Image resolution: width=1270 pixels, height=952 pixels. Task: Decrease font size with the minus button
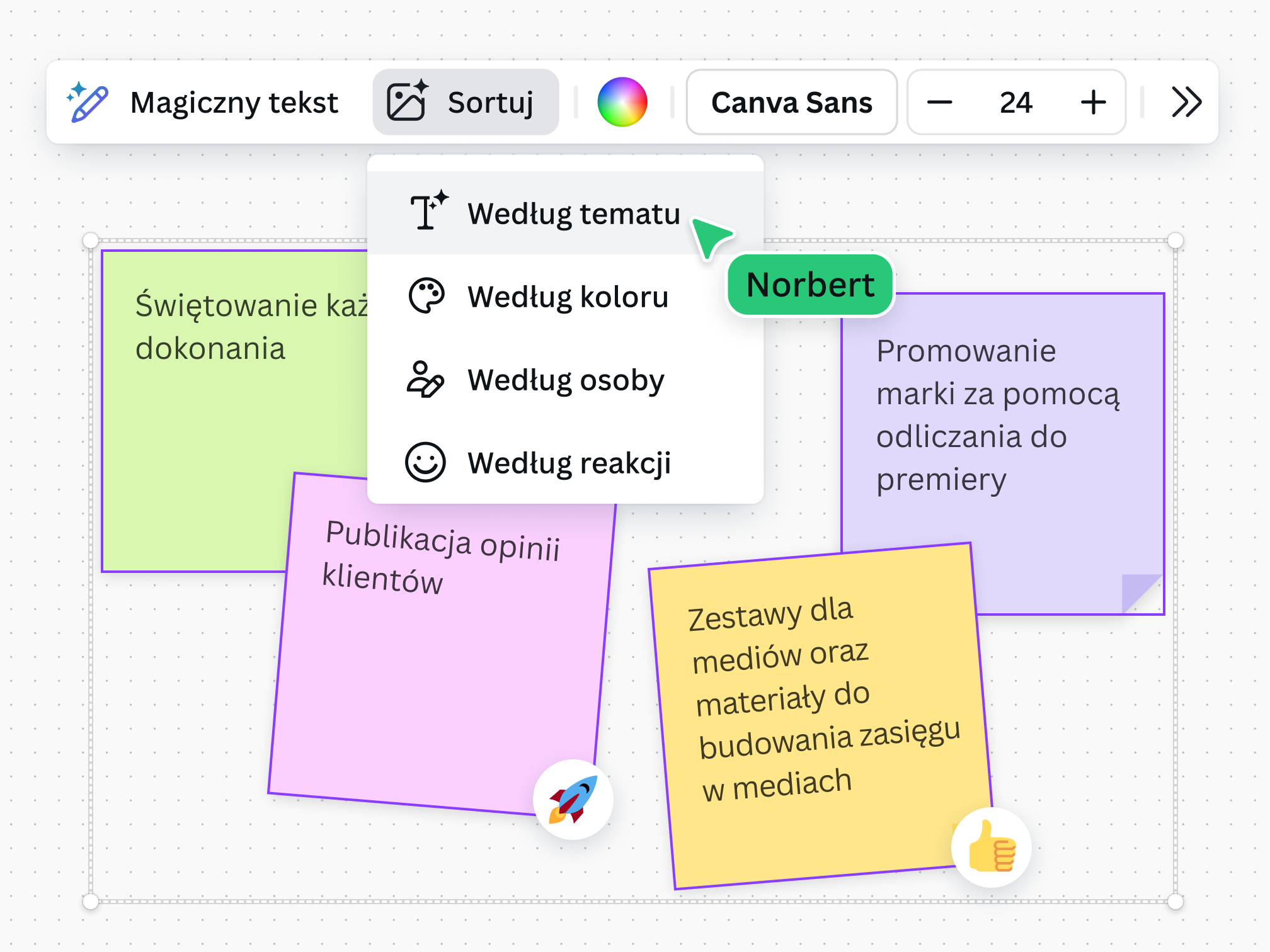click(941, 102)
